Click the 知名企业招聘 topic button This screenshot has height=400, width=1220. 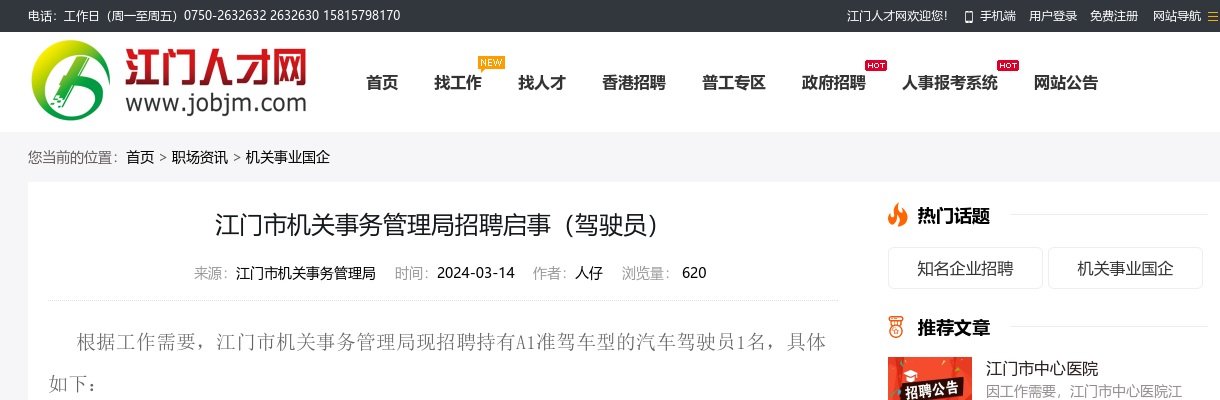click(965, 268)
